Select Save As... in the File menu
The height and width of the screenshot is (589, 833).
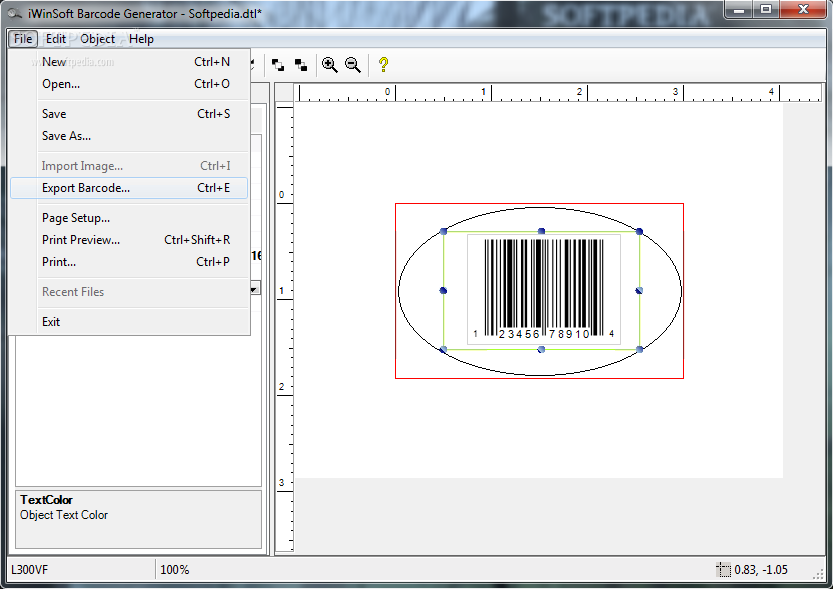129,136
